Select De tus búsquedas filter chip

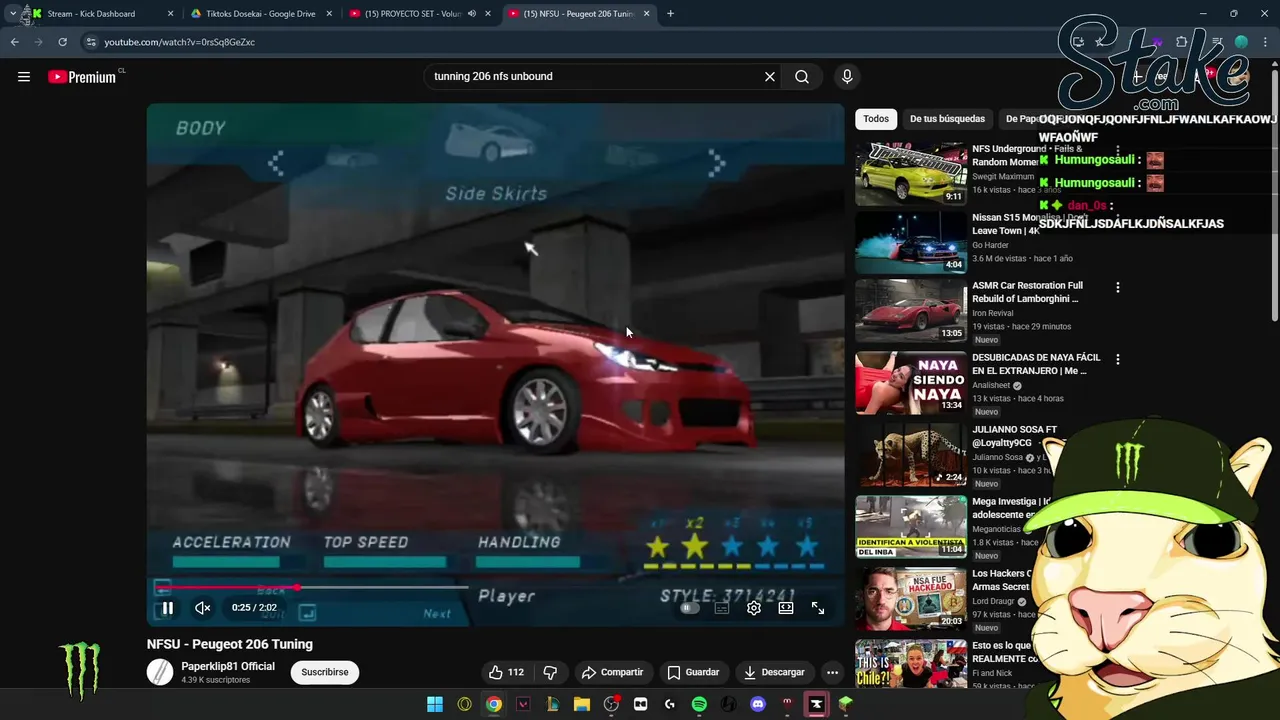point(947,119)
